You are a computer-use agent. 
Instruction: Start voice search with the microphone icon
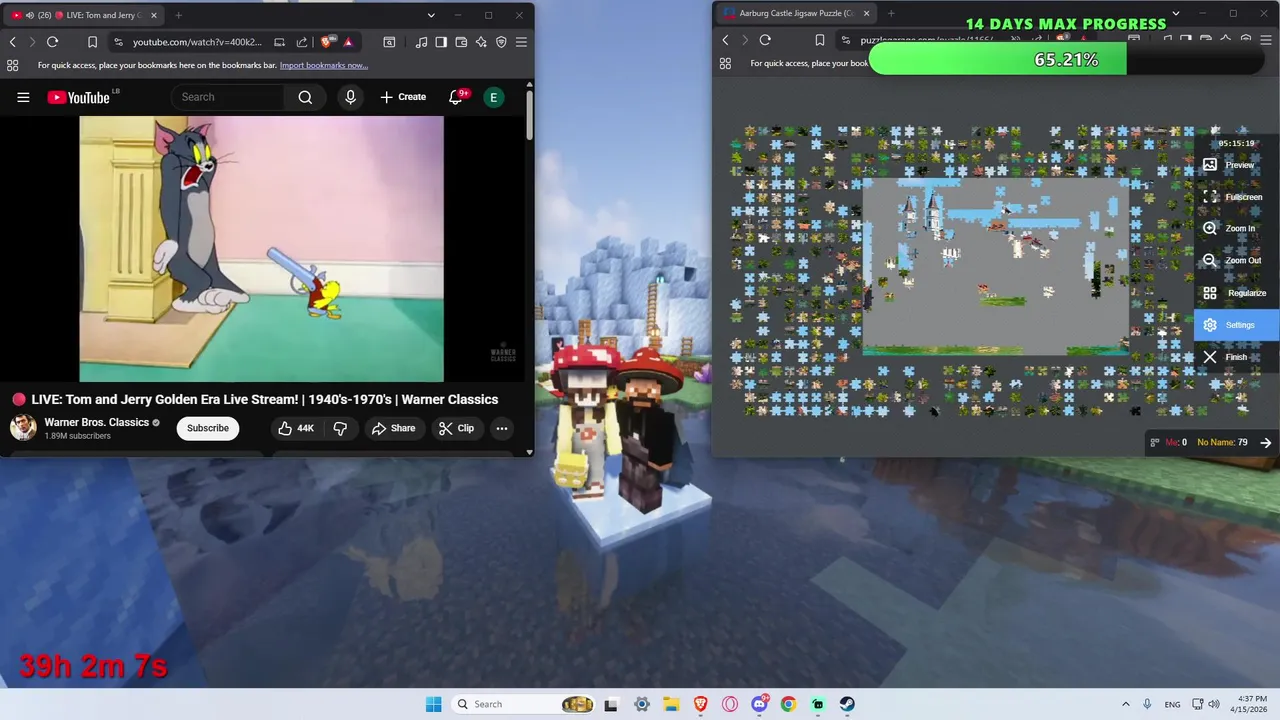click(350, 97)
